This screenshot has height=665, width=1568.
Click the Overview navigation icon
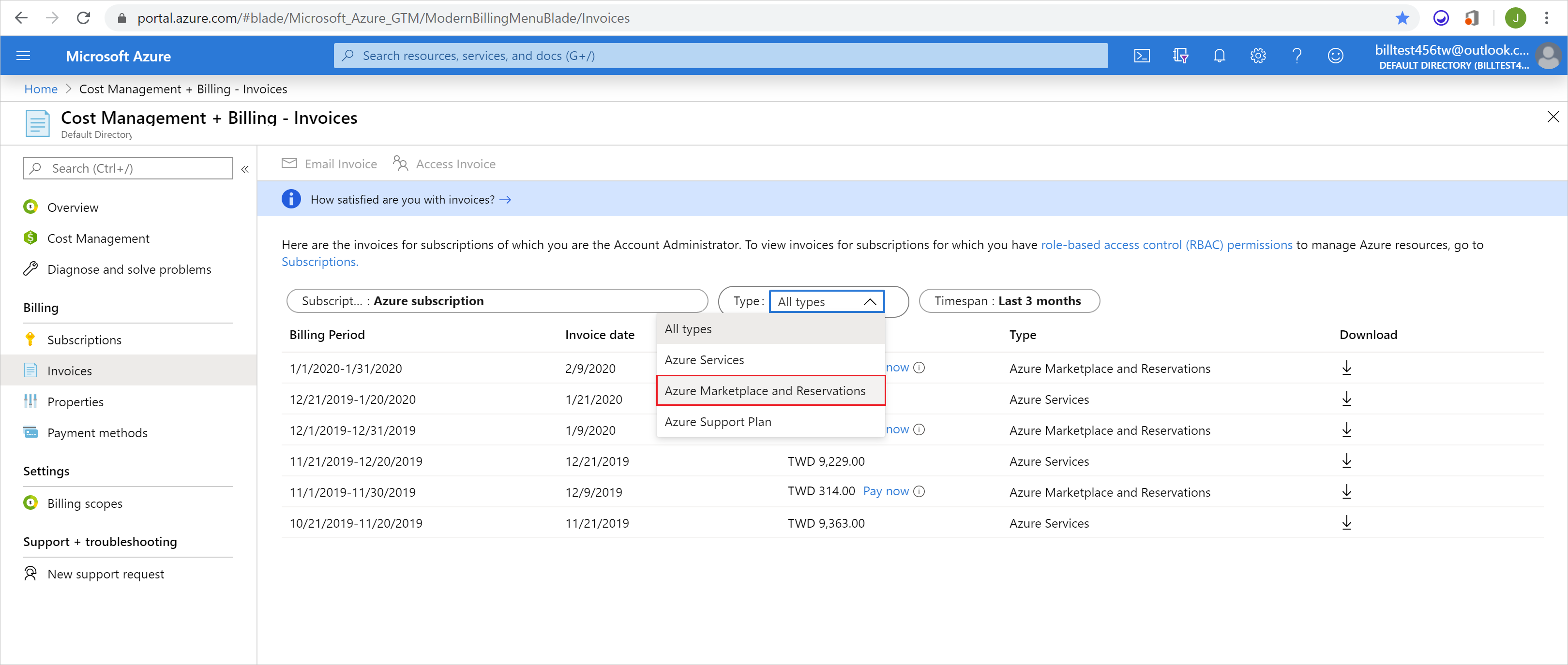31,206
